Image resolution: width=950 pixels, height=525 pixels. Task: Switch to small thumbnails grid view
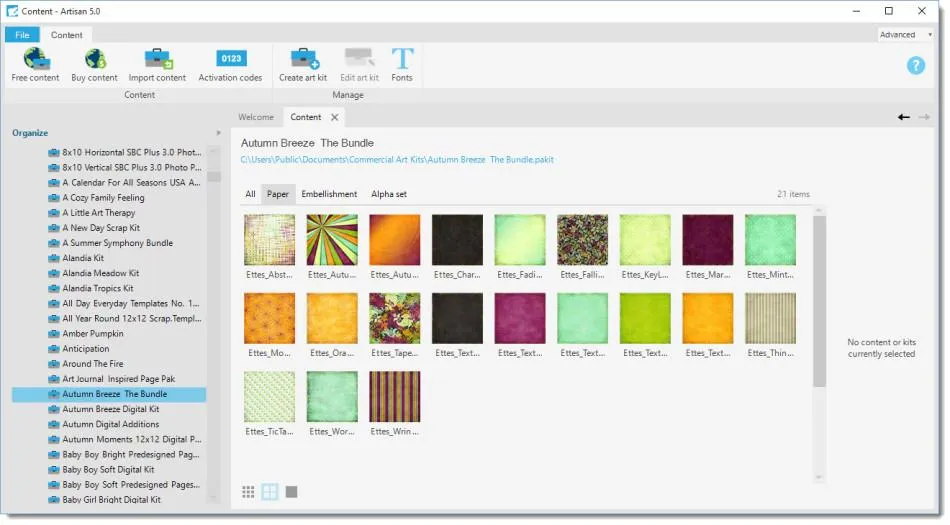(x=248, y=492)
